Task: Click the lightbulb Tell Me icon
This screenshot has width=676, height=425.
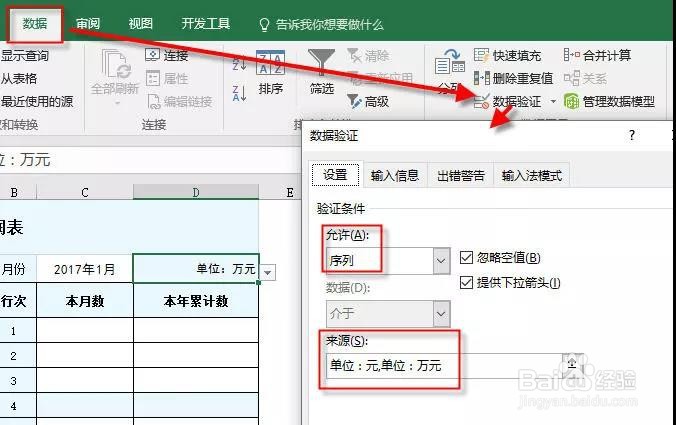Action: (264, 25)
